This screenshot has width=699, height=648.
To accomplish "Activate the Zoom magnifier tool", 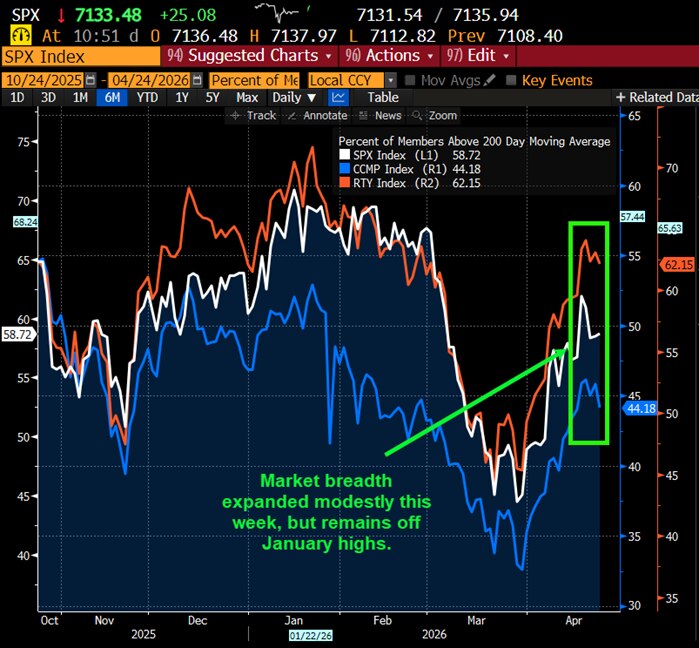I will [436, 116].
